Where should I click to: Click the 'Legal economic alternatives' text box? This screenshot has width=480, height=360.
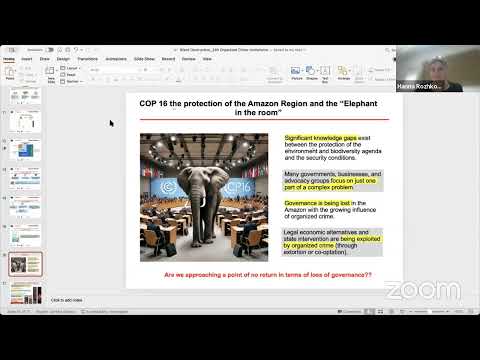[332, 242]
